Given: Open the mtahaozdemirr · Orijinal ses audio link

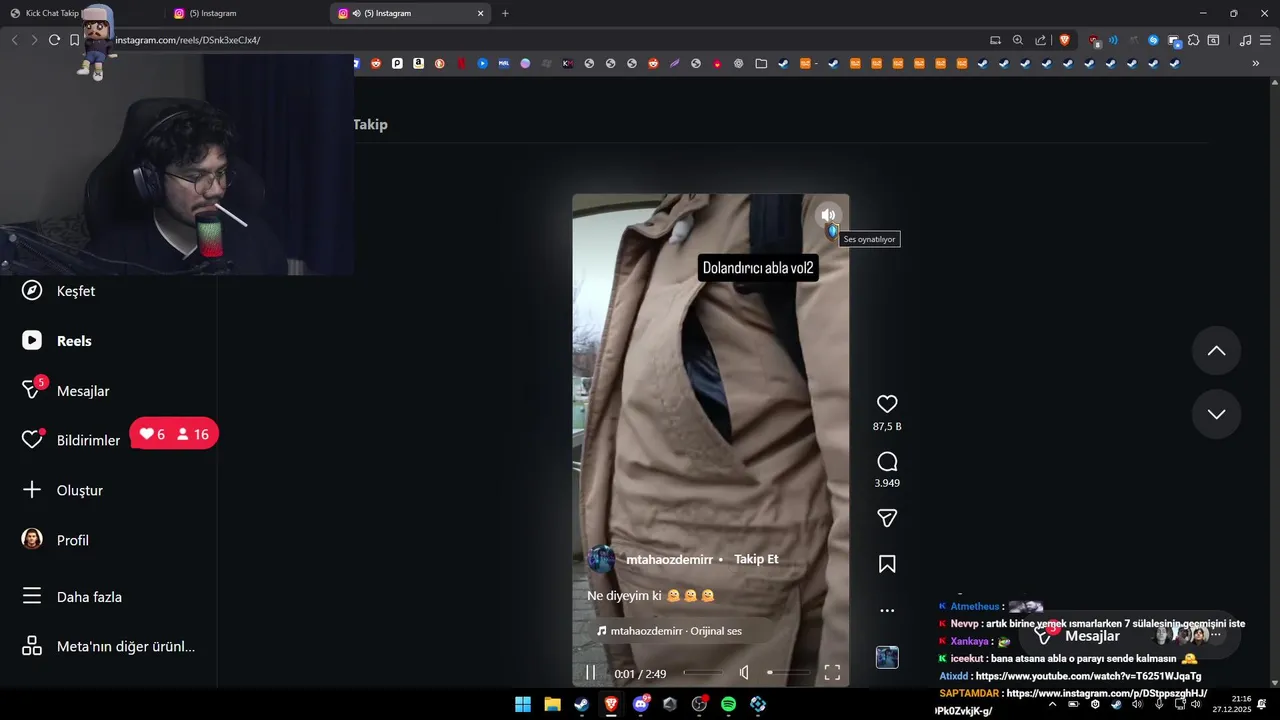Looking at the screenshot, I should tap(670, 631).
